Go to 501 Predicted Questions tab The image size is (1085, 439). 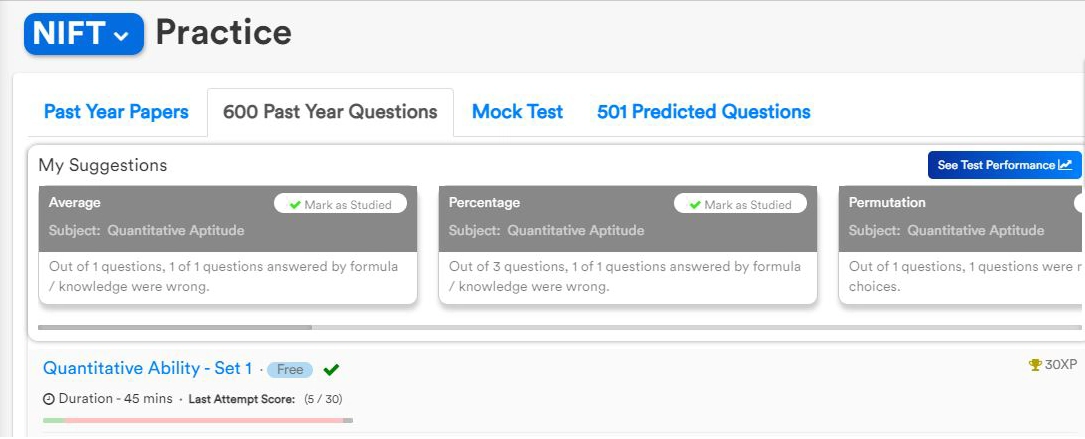point(703,112)
